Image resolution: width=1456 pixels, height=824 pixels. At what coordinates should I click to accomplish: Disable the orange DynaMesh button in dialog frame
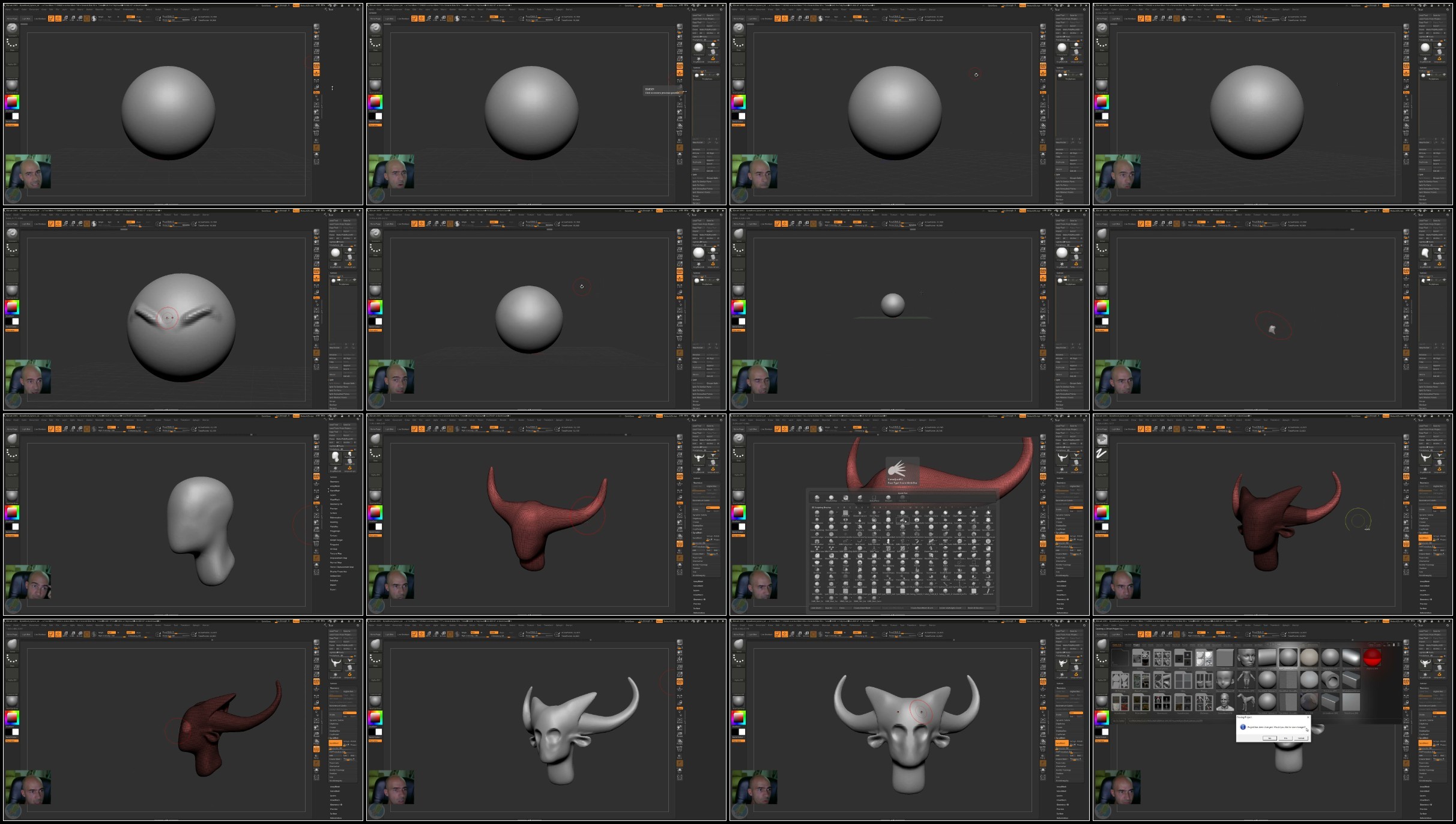tap(1425, 743)
